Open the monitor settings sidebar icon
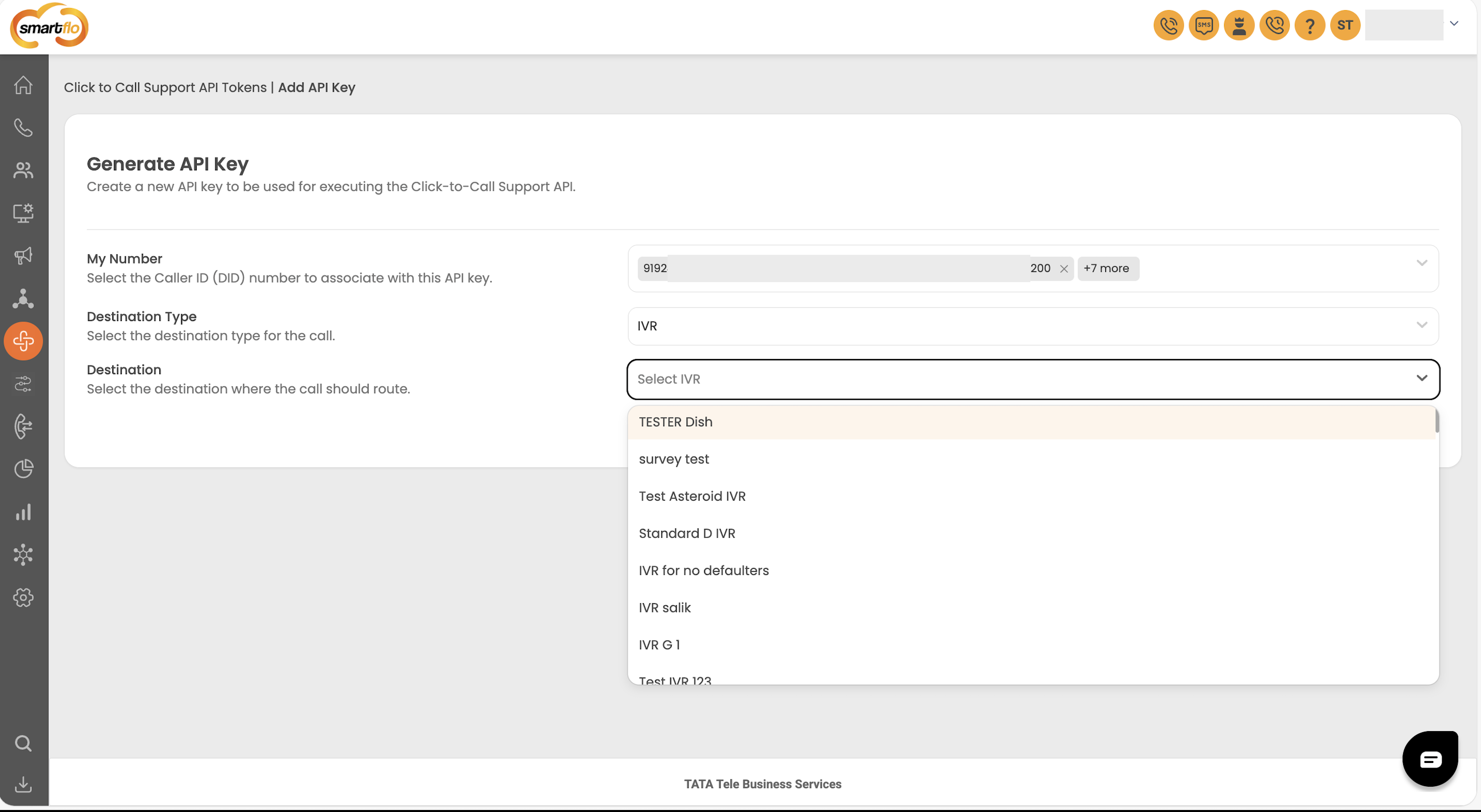 click(x=24, y=213)
